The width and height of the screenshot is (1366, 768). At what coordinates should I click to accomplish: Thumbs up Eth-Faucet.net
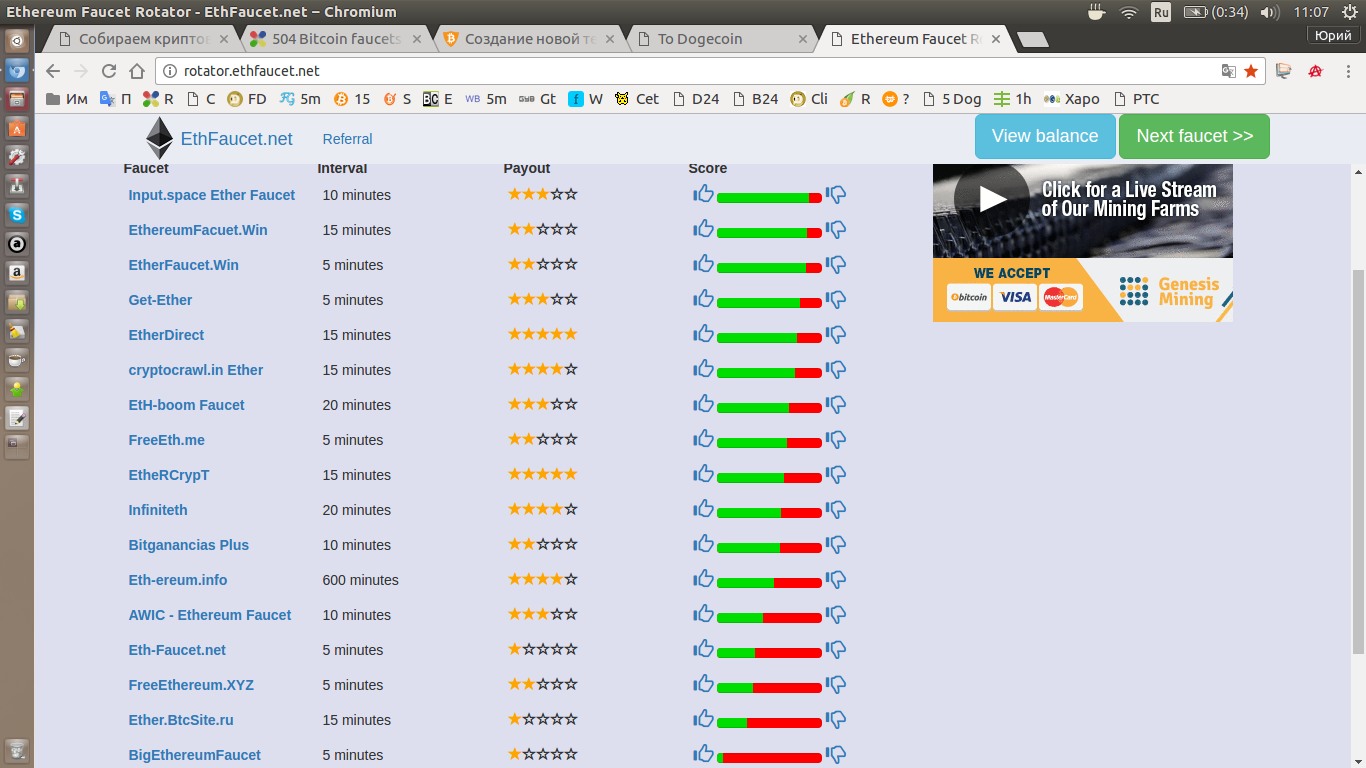pos(704,649)
